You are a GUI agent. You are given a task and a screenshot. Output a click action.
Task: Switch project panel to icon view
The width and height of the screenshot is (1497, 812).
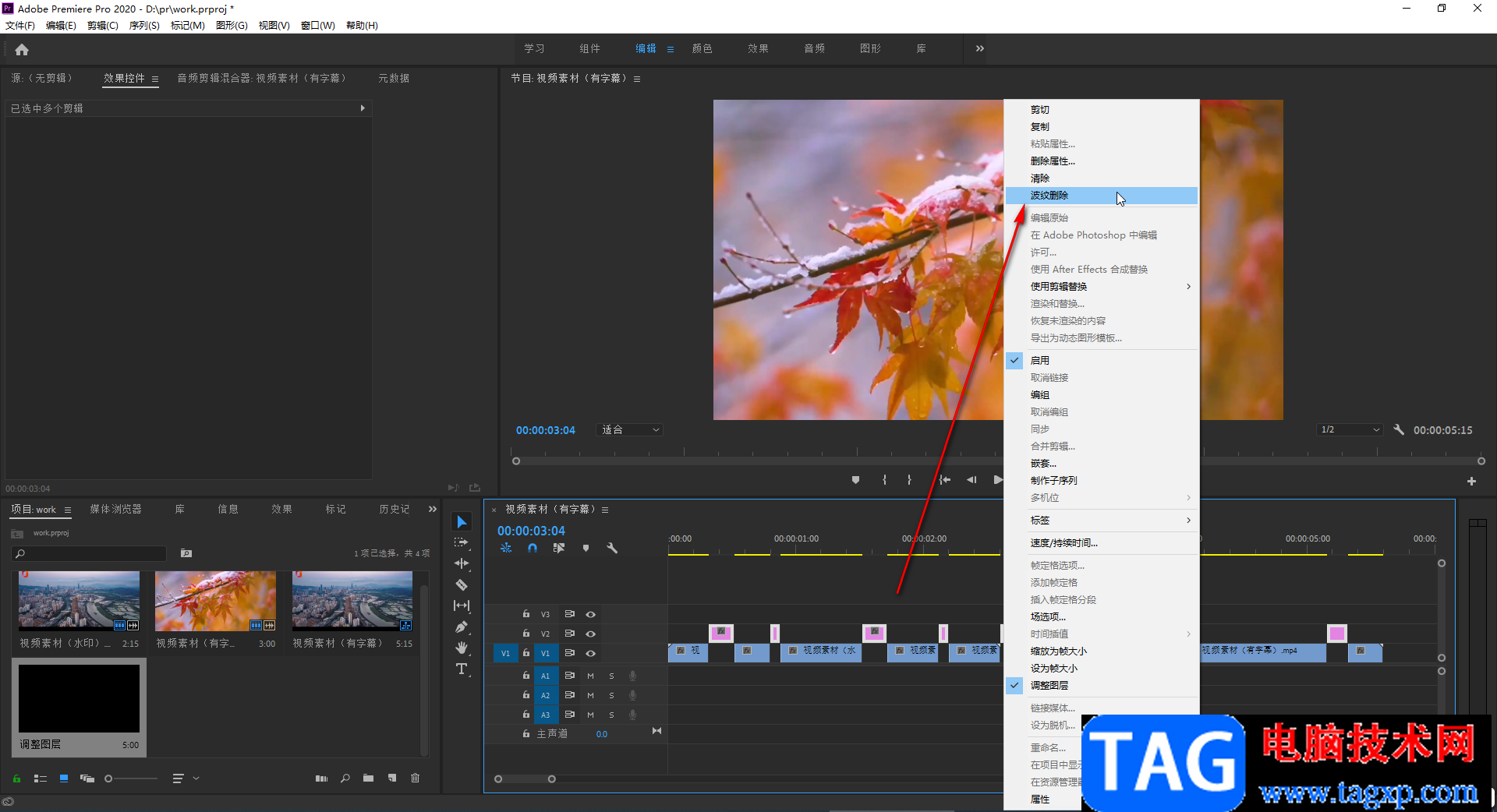pyautogui.click(x=64, y=778)
